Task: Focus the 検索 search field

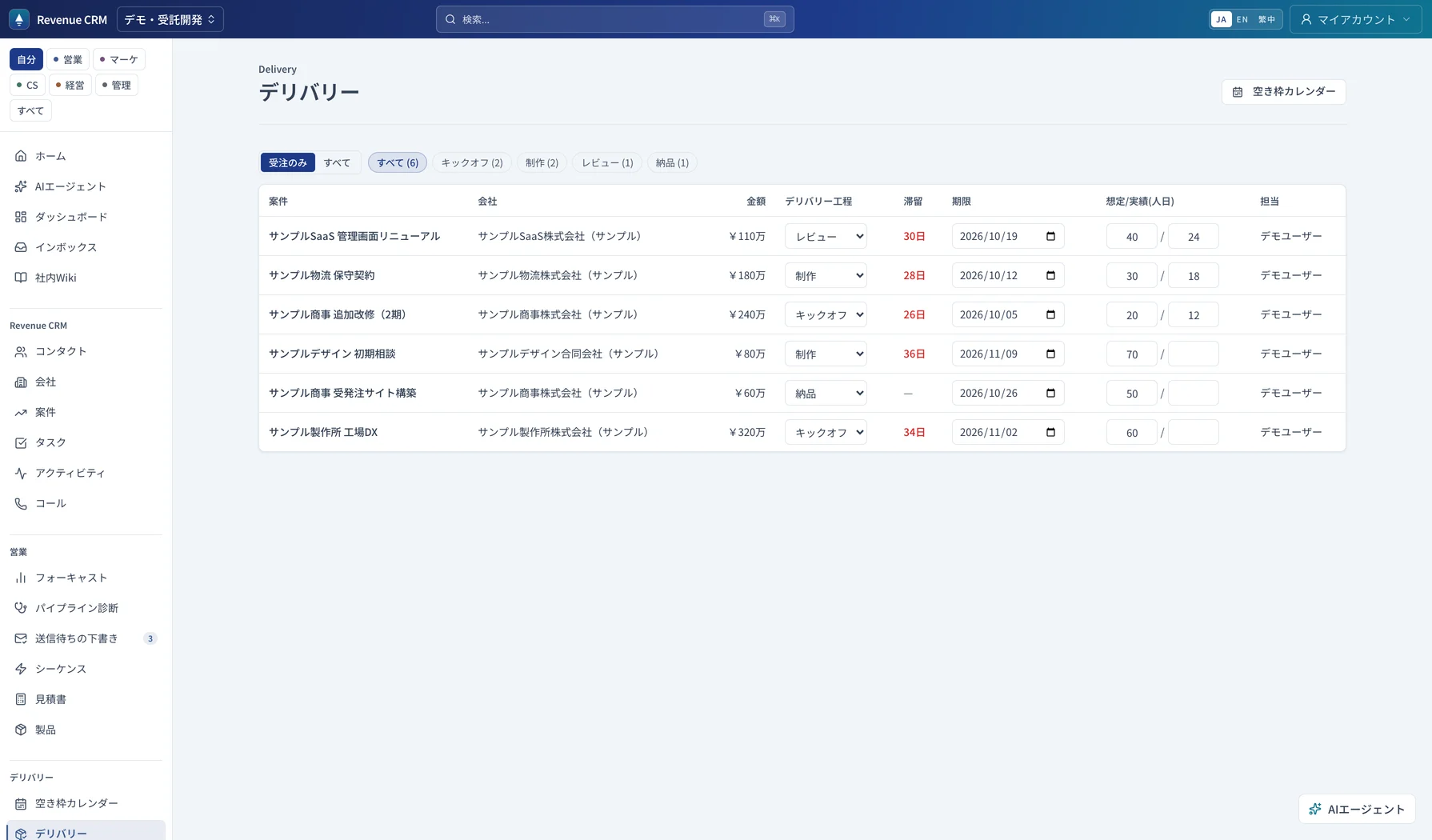Action: (x=614, y=19)
